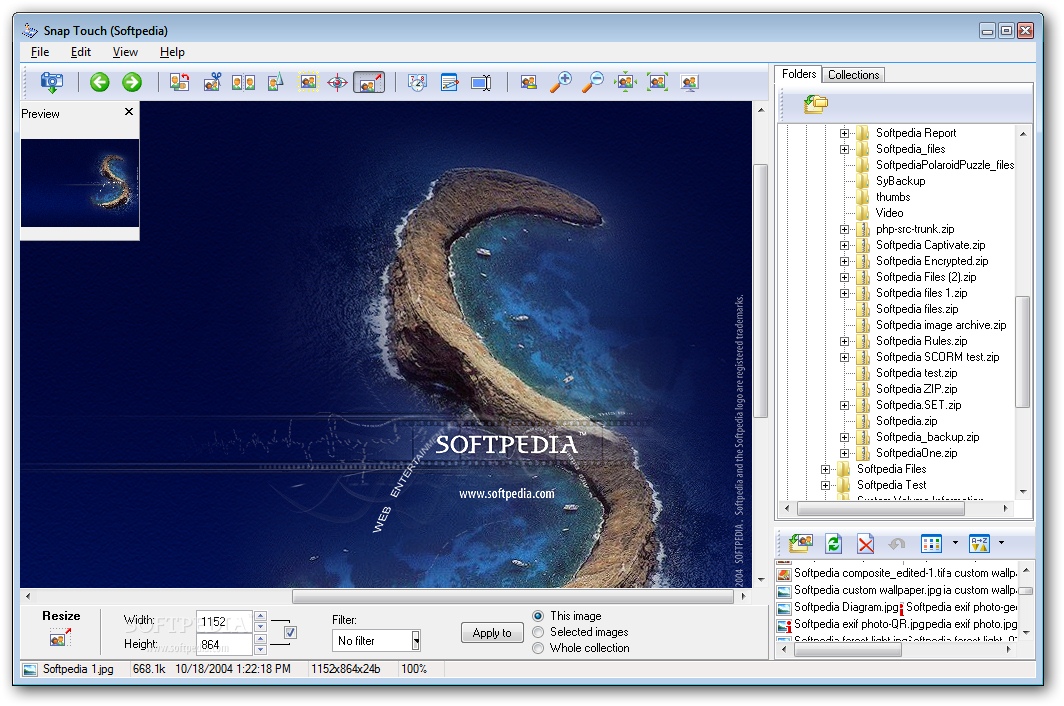Select Softpedia custom wallpaper.jpg file
This screenshot has height=706, width=1064.
868,590
